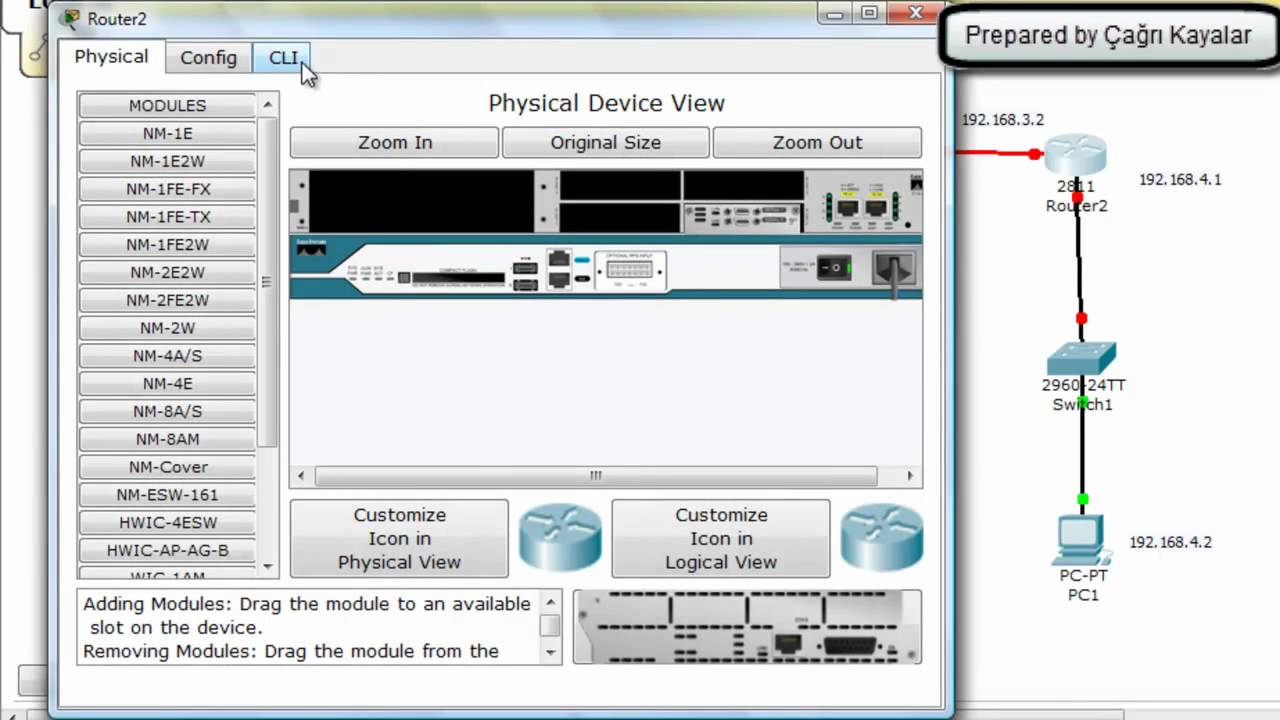Click module list scroll up arrow
1280x720 pixels.
point(267,104)
